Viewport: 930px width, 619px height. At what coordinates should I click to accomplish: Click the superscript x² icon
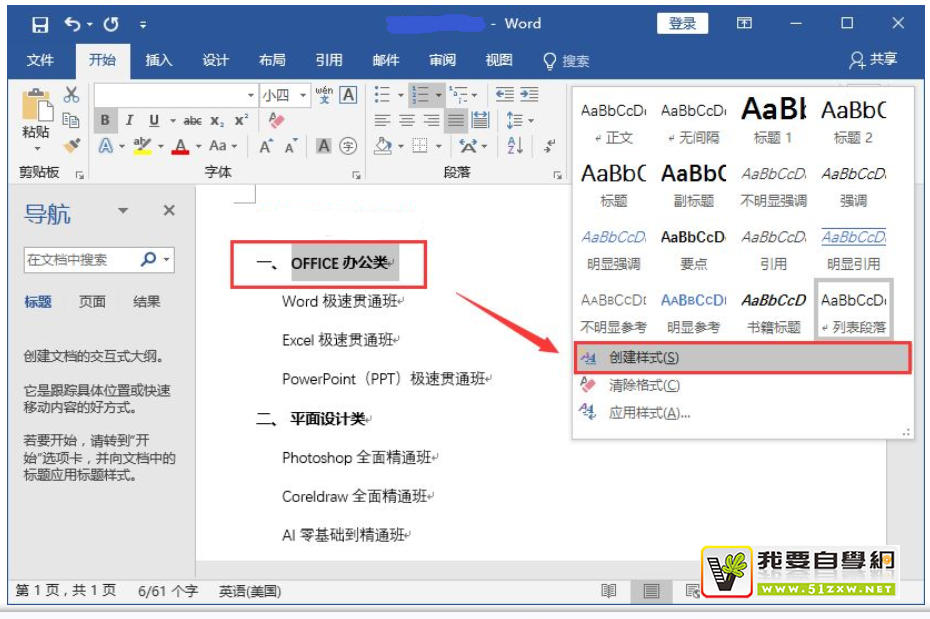(x=241, y=121)
